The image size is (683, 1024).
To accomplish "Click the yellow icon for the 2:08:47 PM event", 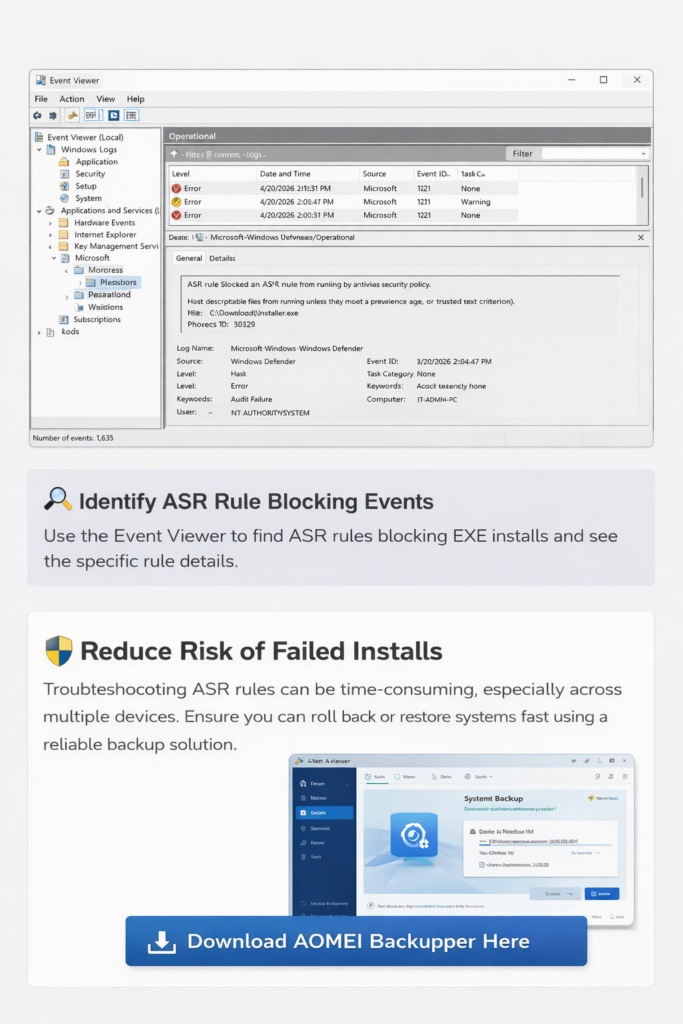I will coord(176,202).
